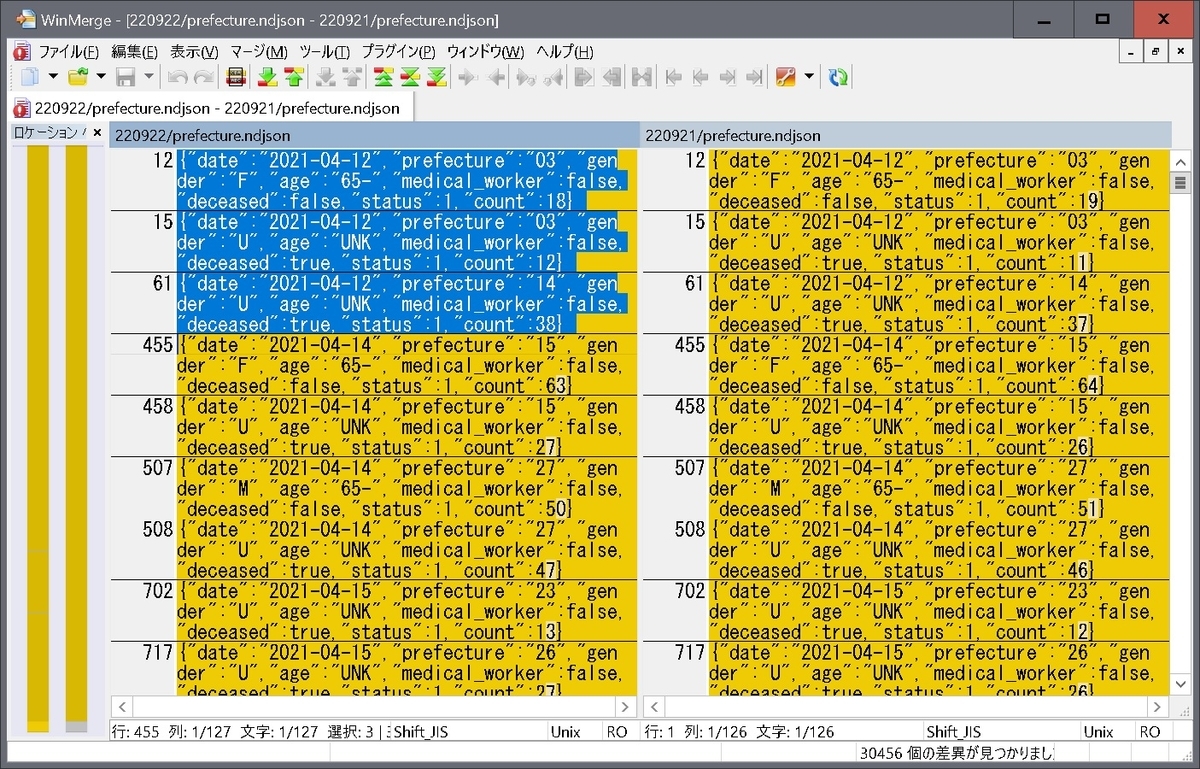The height and width of the screenshot is (769, 1200).
Task: Click line number 702 in the right pane
Action: (689, 591)
